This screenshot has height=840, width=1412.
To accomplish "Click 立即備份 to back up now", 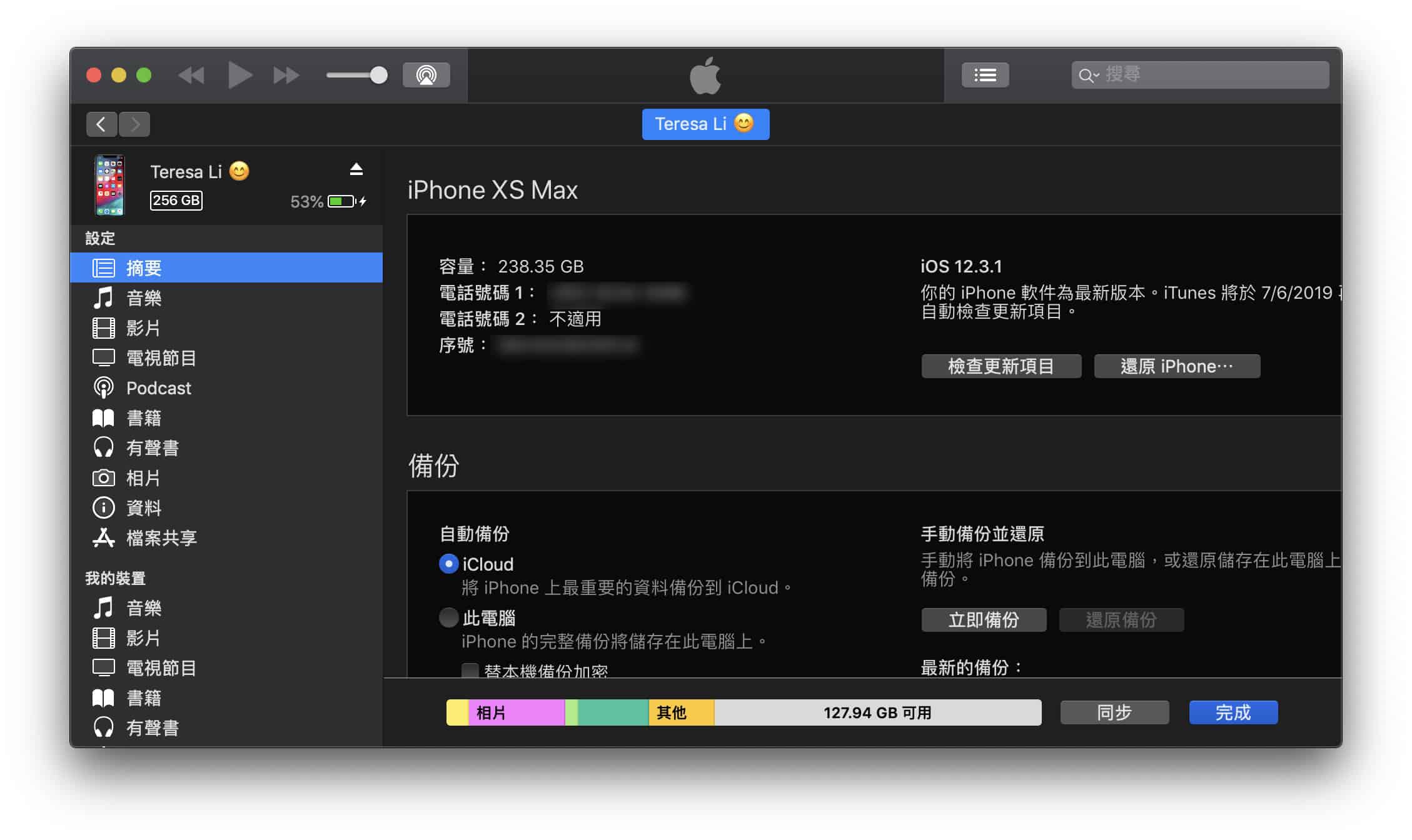I will [x=984, y=619].
